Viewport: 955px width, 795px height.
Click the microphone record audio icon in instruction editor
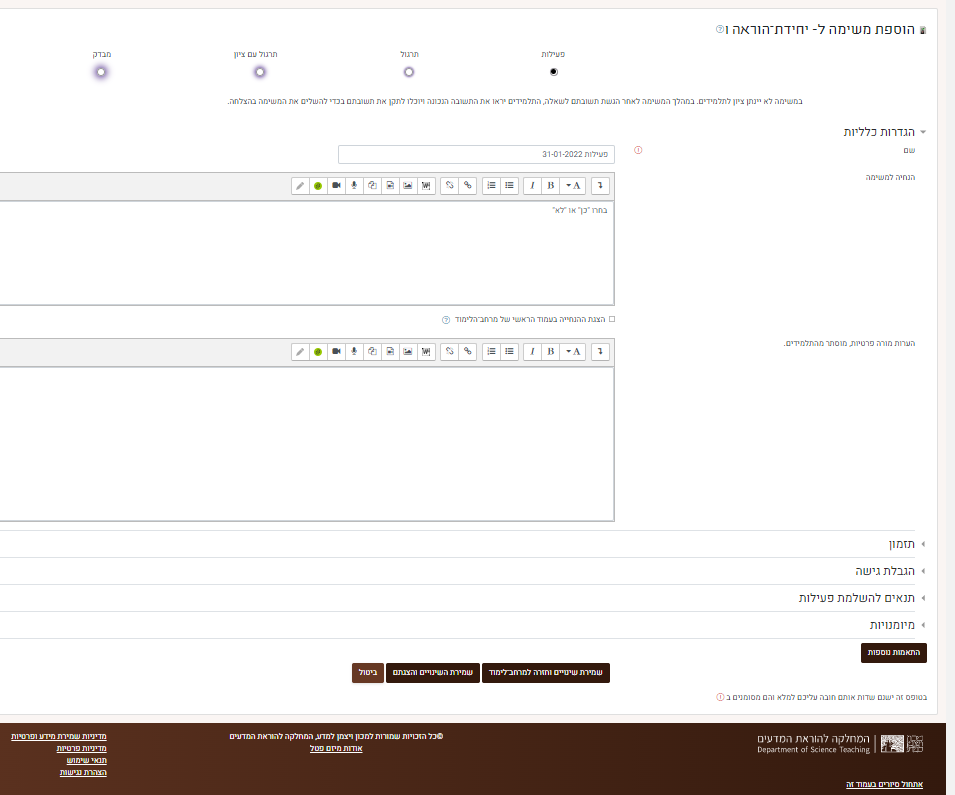[x=354, y=185]
